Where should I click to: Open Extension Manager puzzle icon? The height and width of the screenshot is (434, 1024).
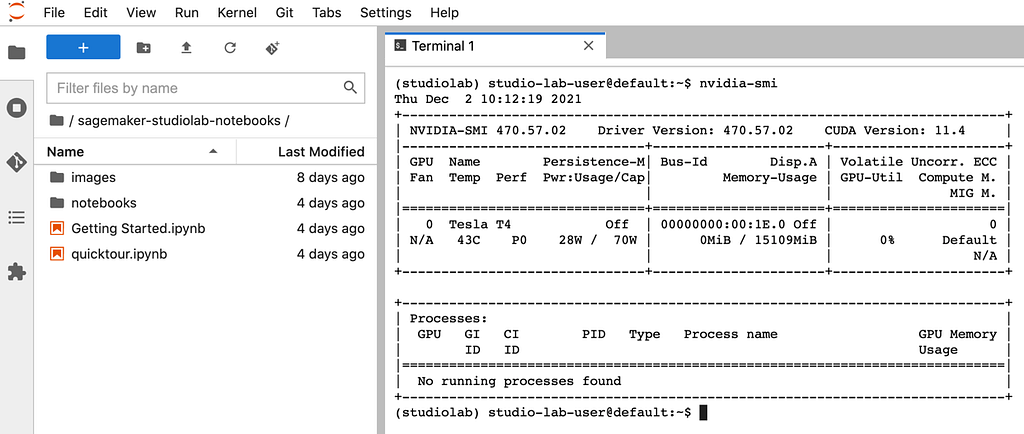pos(16,271)
